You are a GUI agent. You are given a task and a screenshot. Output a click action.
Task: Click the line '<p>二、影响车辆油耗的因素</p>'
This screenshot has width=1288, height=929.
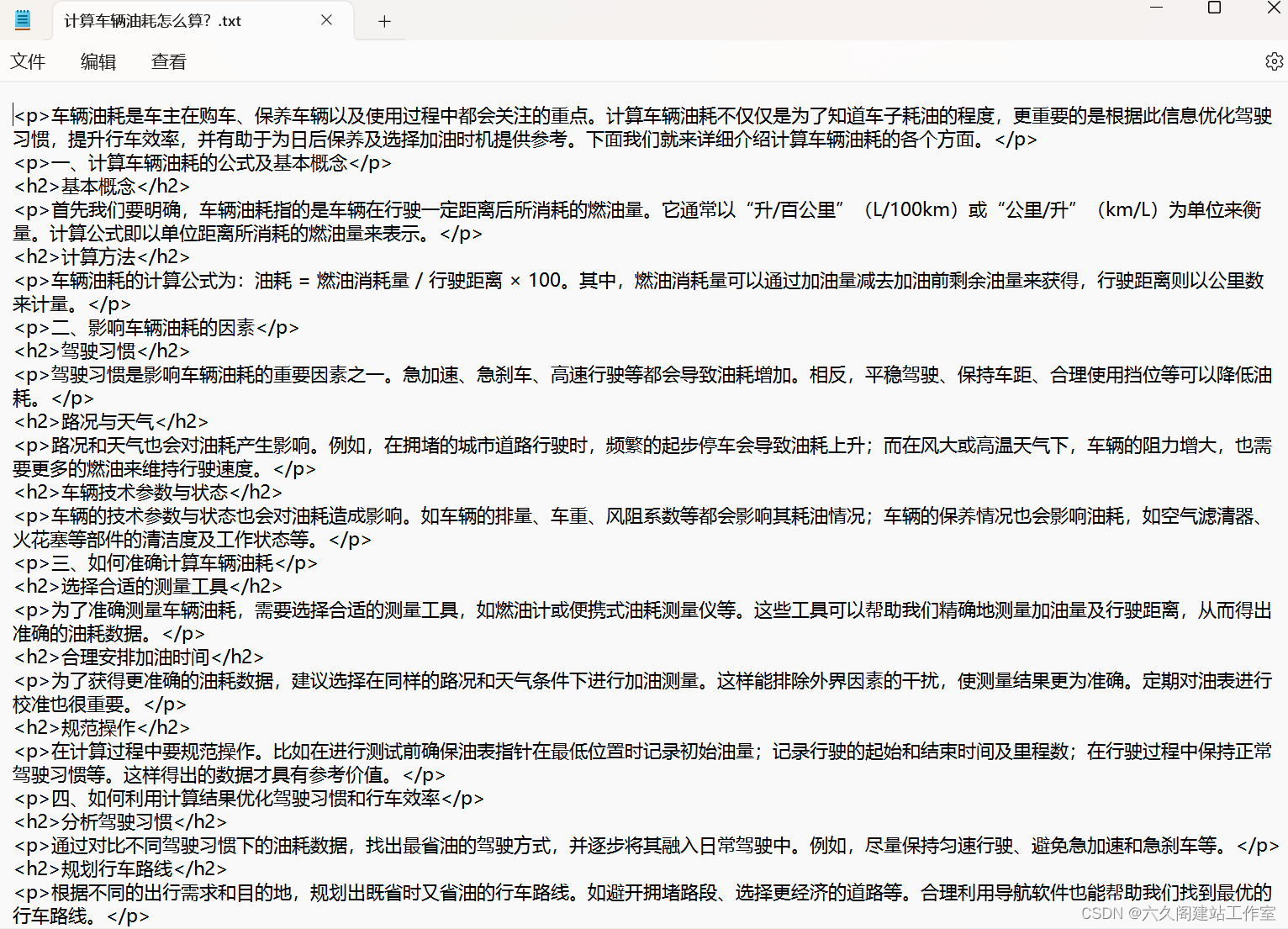156,328
